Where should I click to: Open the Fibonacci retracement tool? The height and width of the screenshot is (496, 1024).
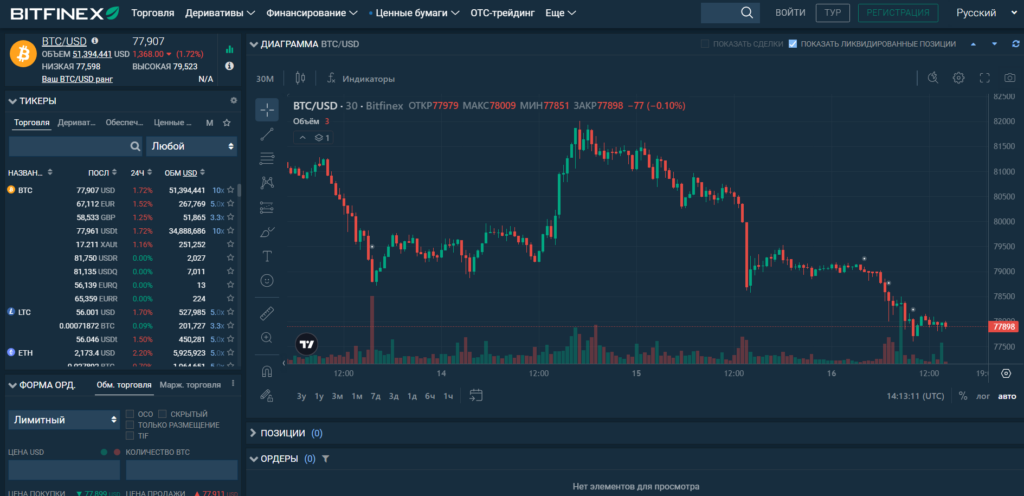click(x=266, y=159)
